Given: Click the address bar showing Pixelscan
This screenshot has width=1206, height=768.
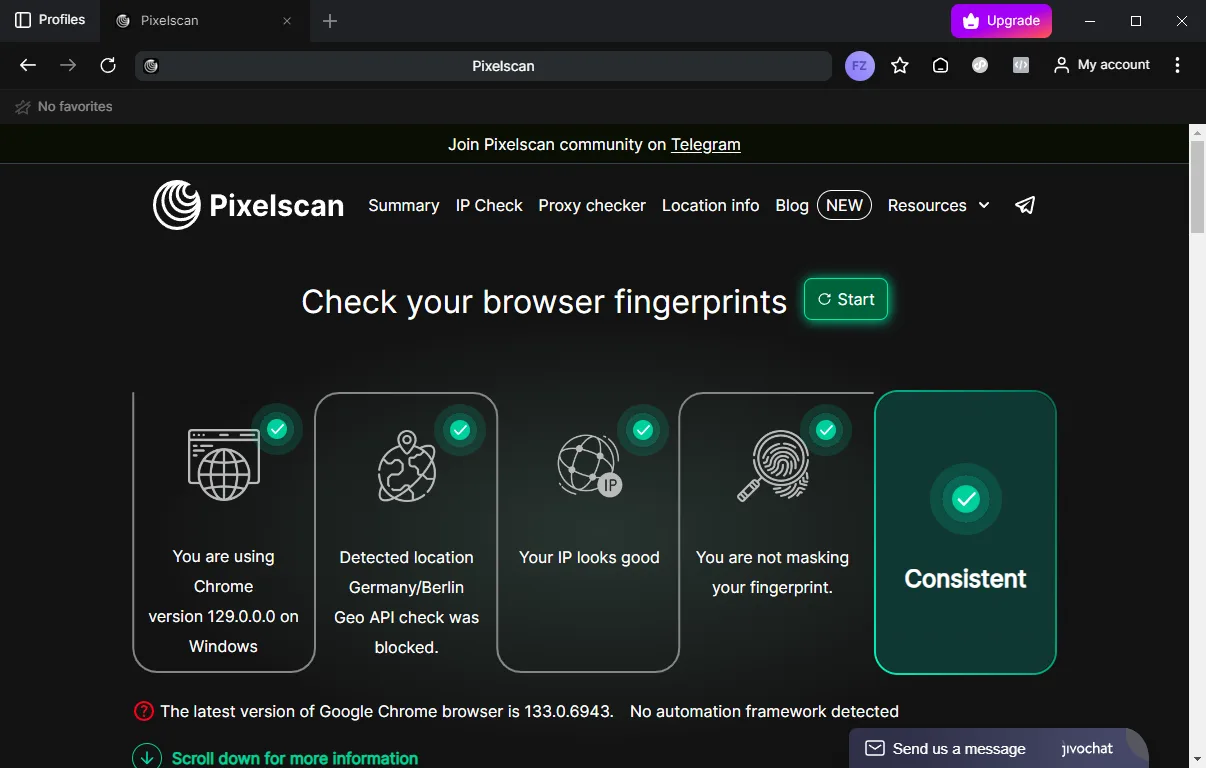Looking at the screenshot, I should (484, 66).
